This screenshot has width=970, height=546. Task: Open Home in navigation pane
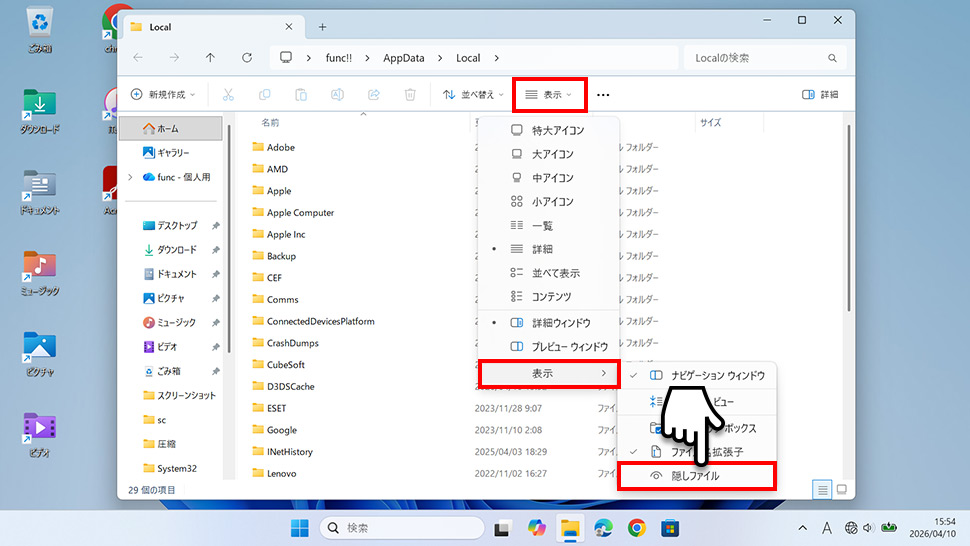(171, 129)
